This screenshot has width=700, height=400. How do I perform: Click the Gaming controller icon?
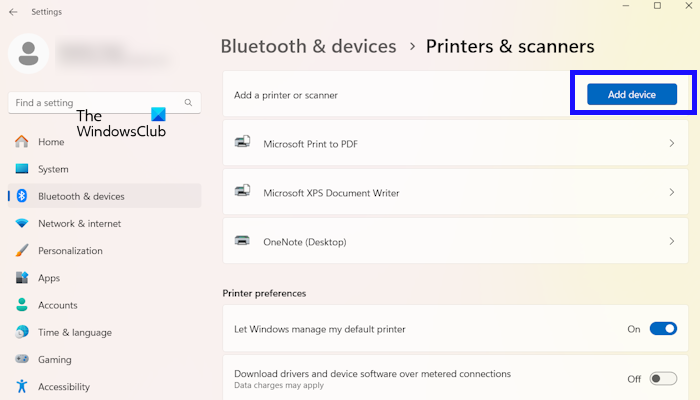coord(21,359)
